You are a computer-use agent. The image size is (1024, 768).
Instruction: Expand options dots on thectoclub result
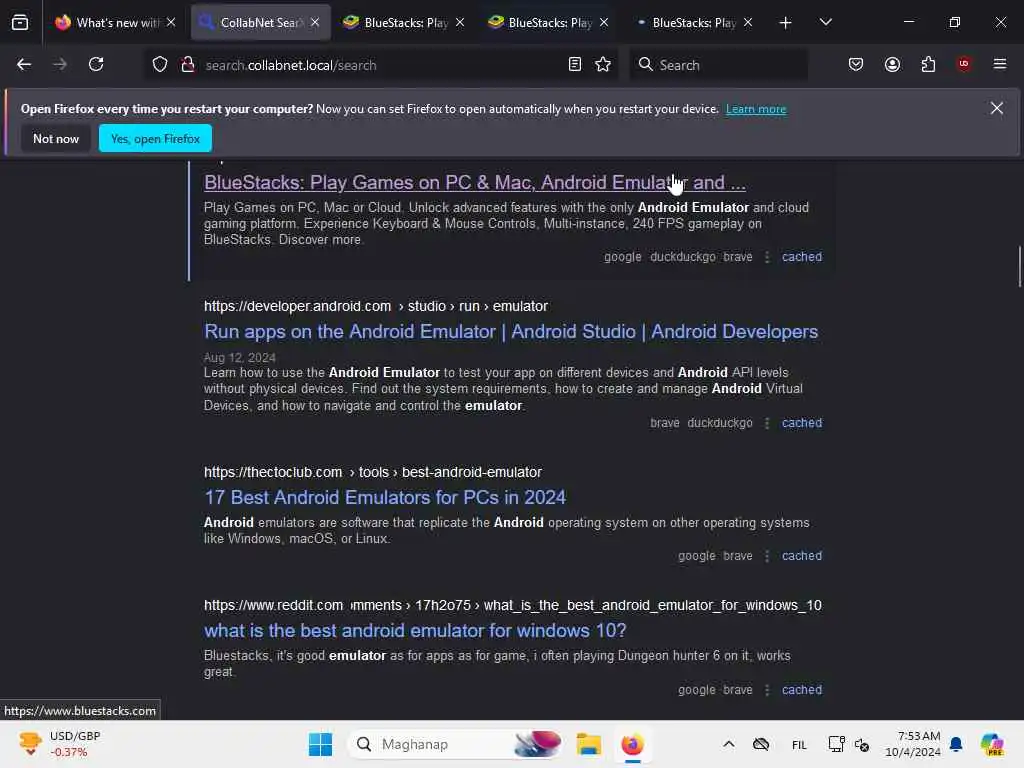click(x=767, y=556)
